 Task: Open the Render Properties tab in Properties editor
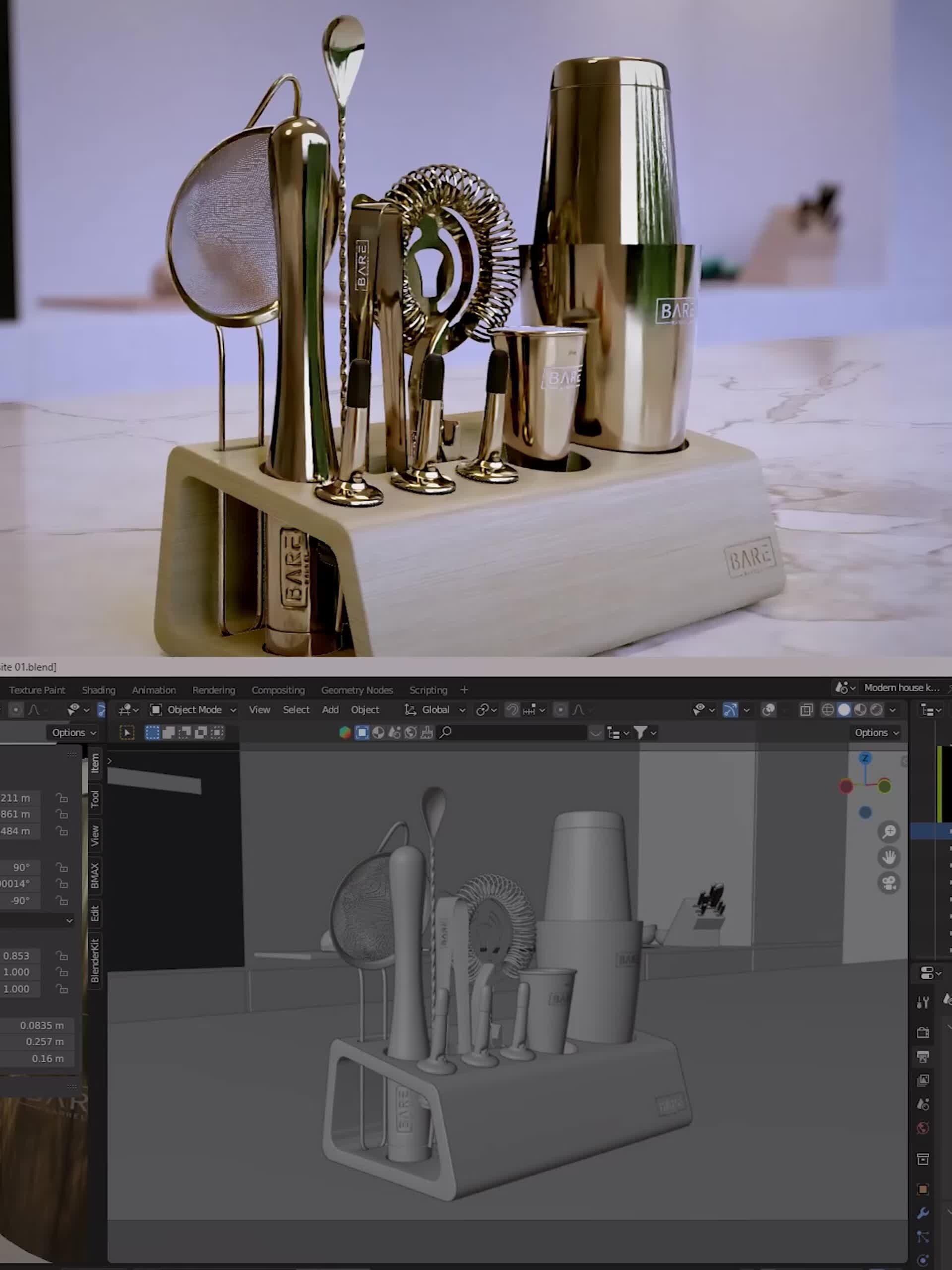[923, 1032]
